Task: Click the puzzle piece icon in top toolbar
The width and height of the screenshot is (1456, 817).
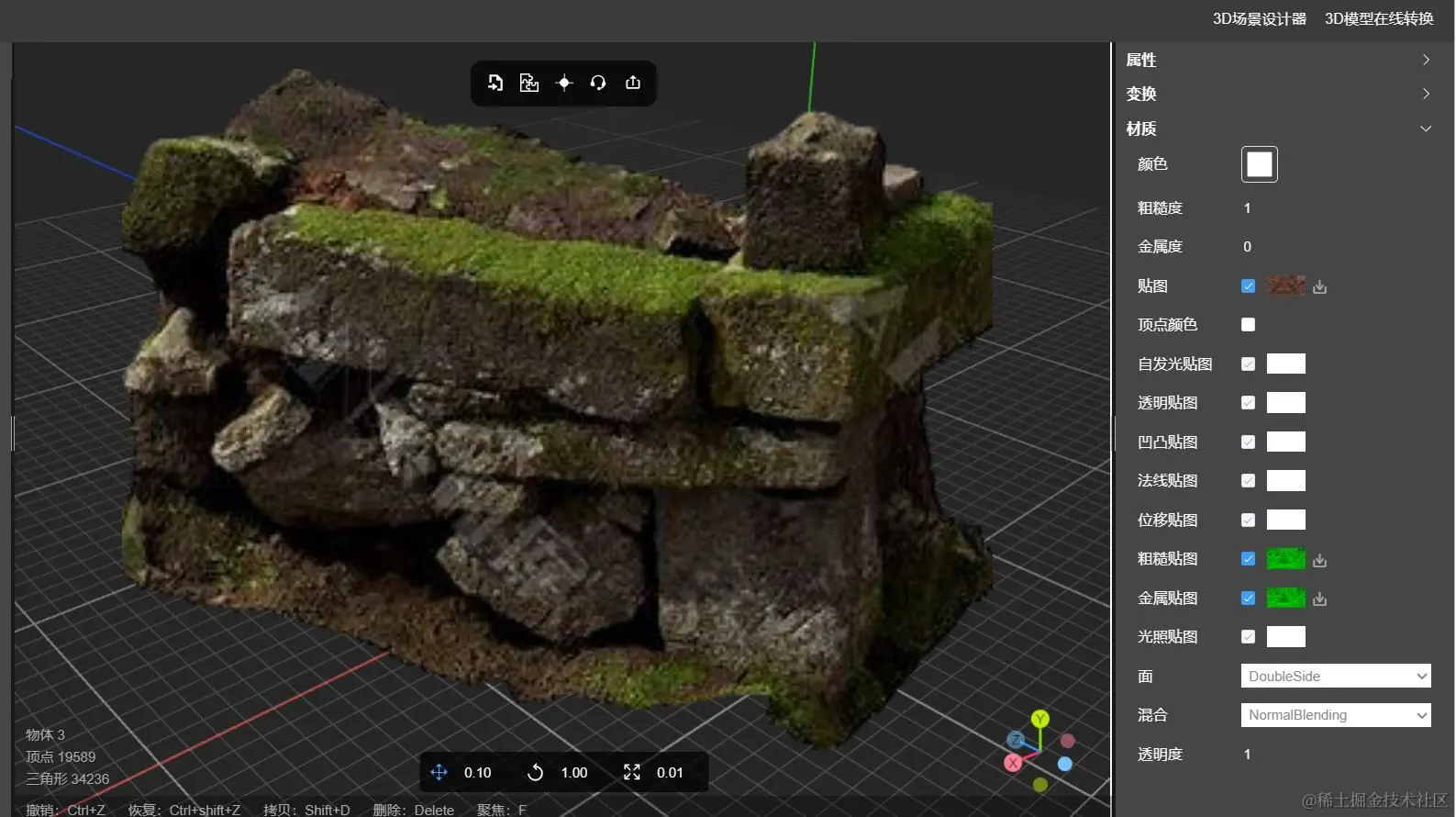Action: point(529,83)
